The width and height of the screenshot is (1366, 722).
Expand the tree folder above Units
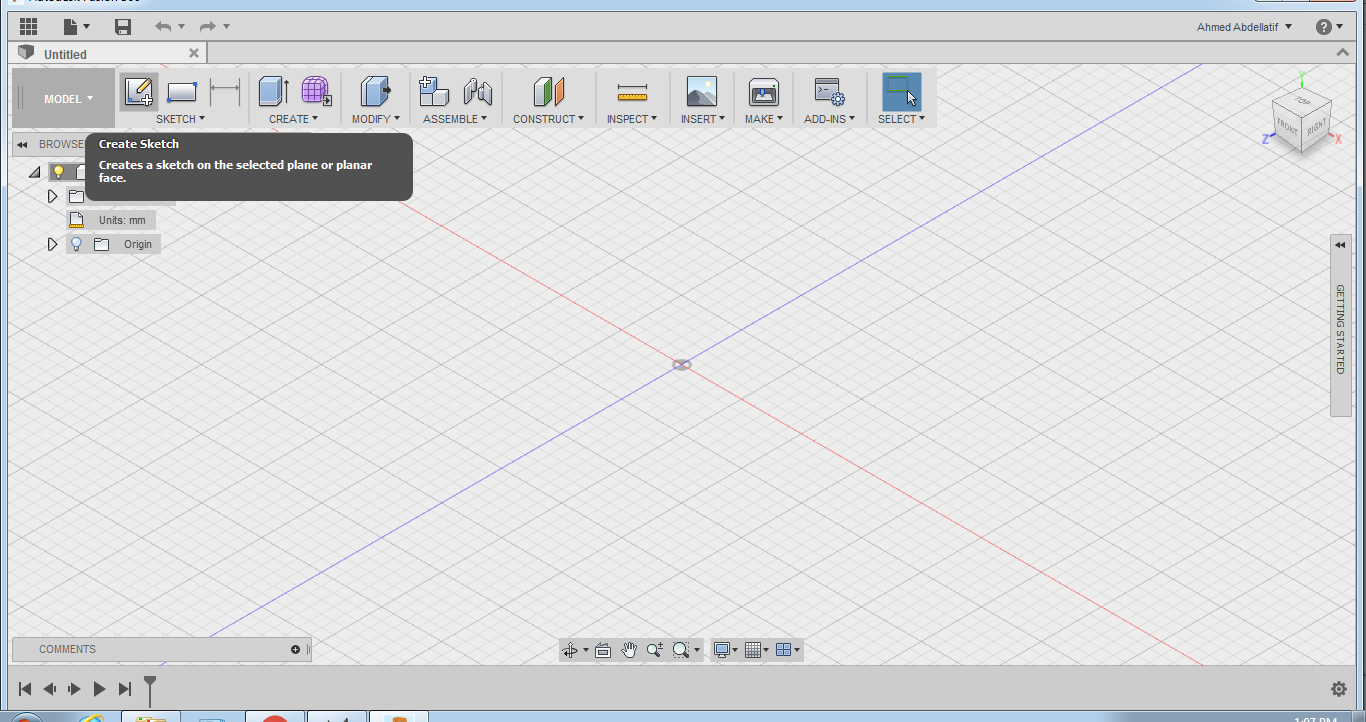(53, 196)
